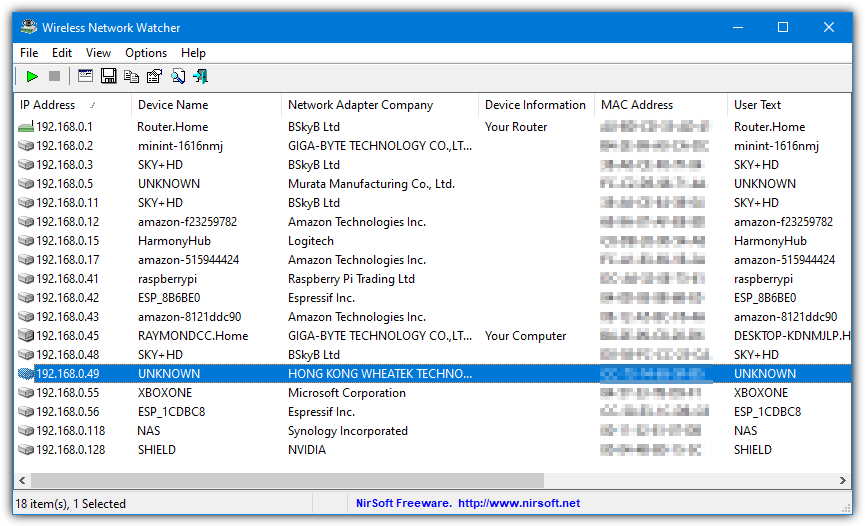The height and width of the screenshot is (526, 865).
Task: Open the Options menu
Action: [146, 53]
